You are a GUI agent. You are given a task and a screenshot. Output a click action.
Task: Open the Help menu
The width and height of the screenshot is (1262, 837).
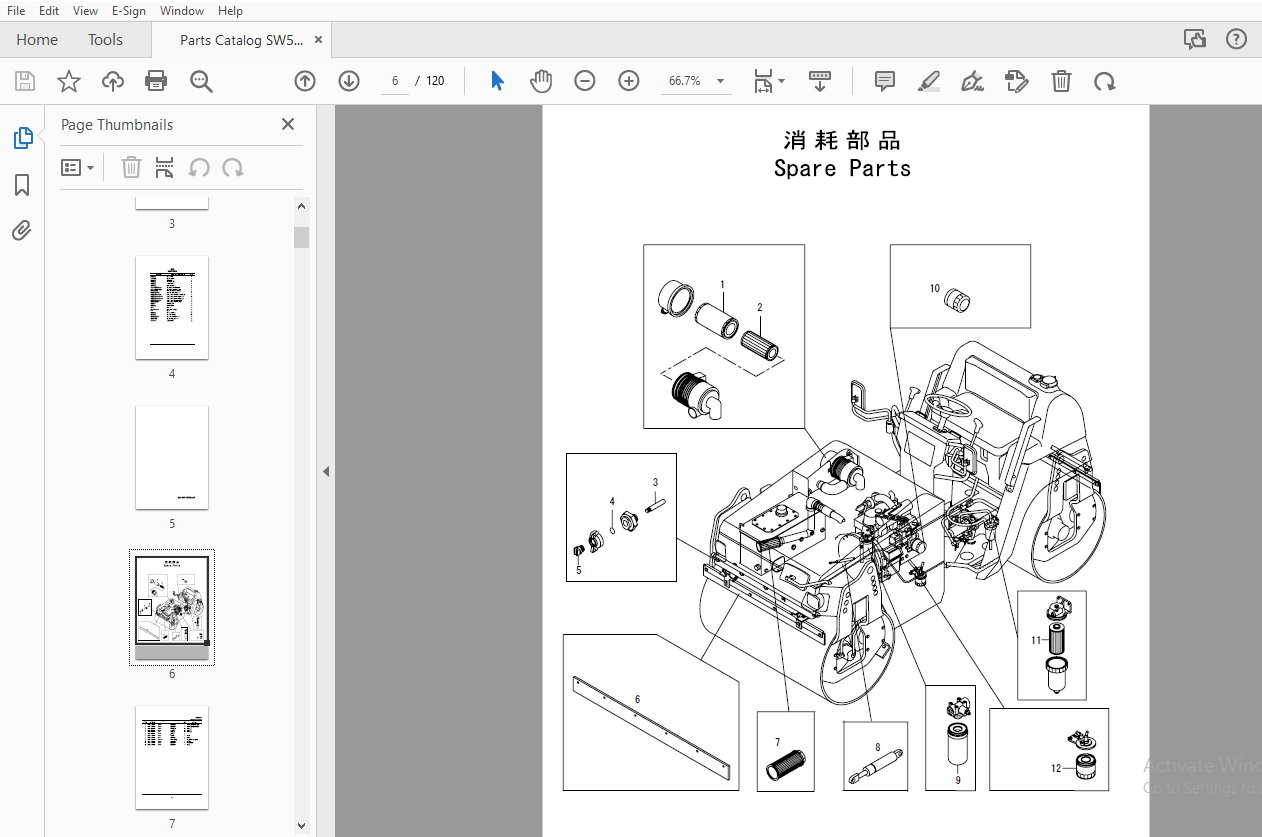click(x=230, y=10)
